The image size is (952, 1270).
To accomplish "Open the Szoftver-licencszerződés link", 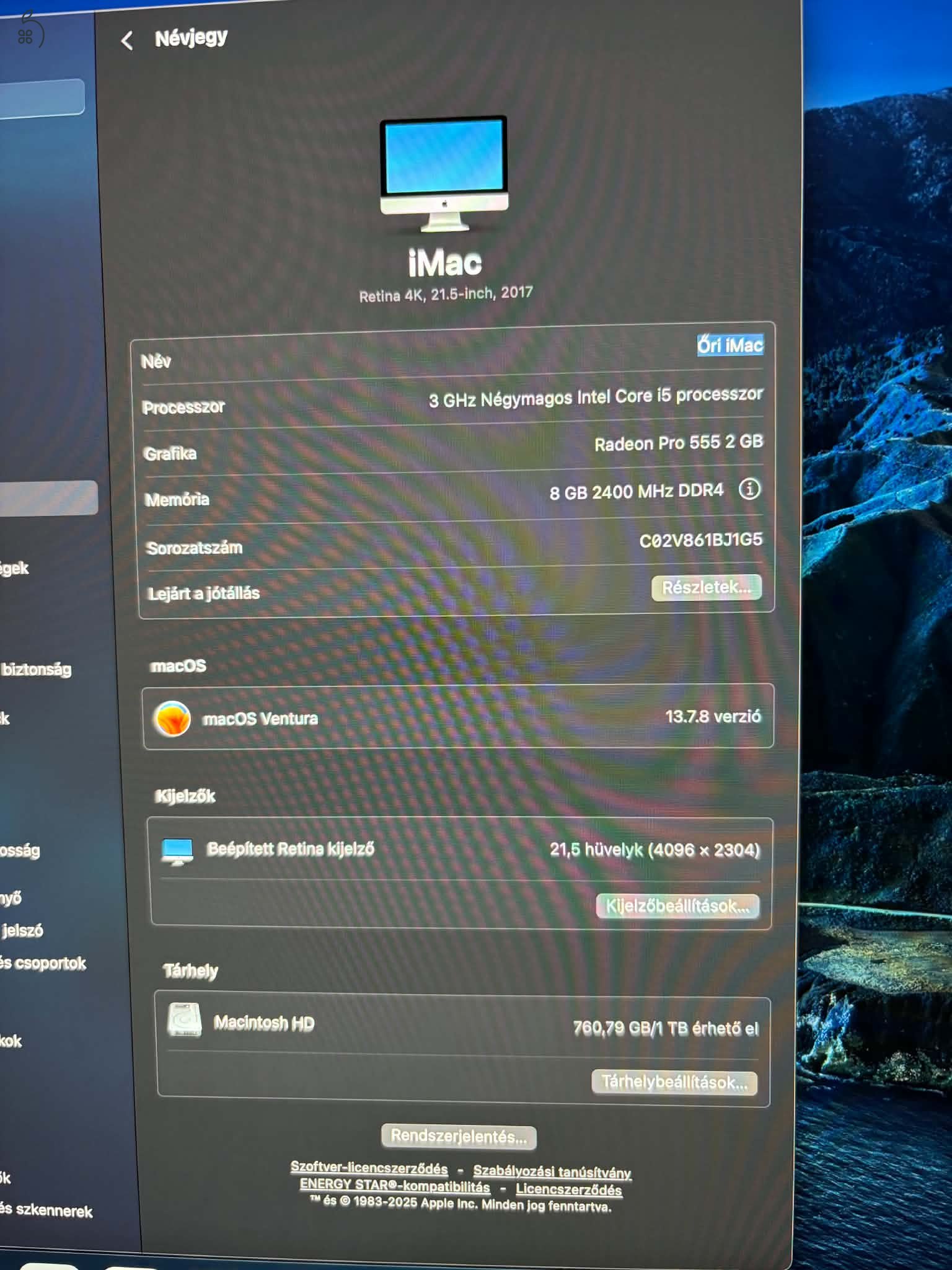I will pyautogui.click(x=369, y=1168).
